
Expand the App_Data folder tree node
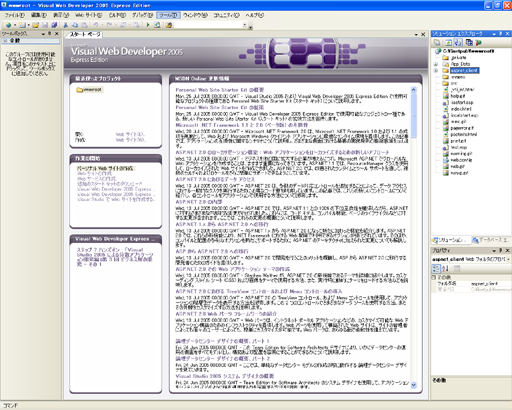[436, 64]
